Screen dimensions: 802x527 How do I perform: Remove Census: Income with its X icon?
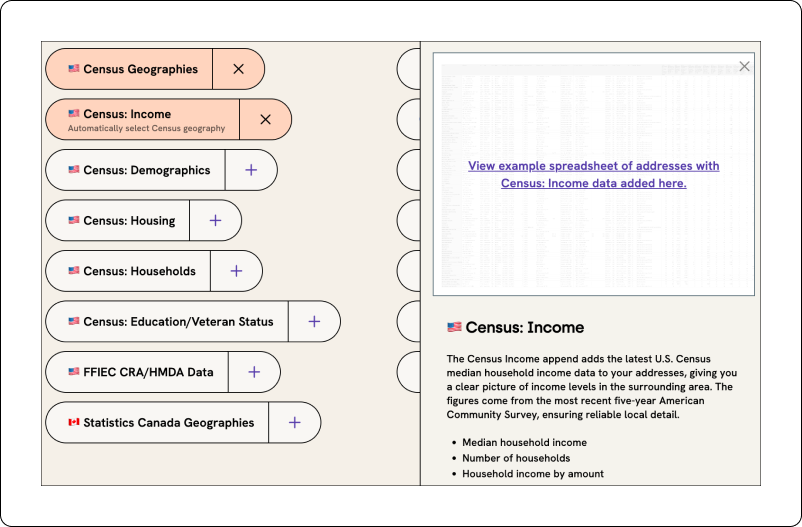tap(265, 119)
